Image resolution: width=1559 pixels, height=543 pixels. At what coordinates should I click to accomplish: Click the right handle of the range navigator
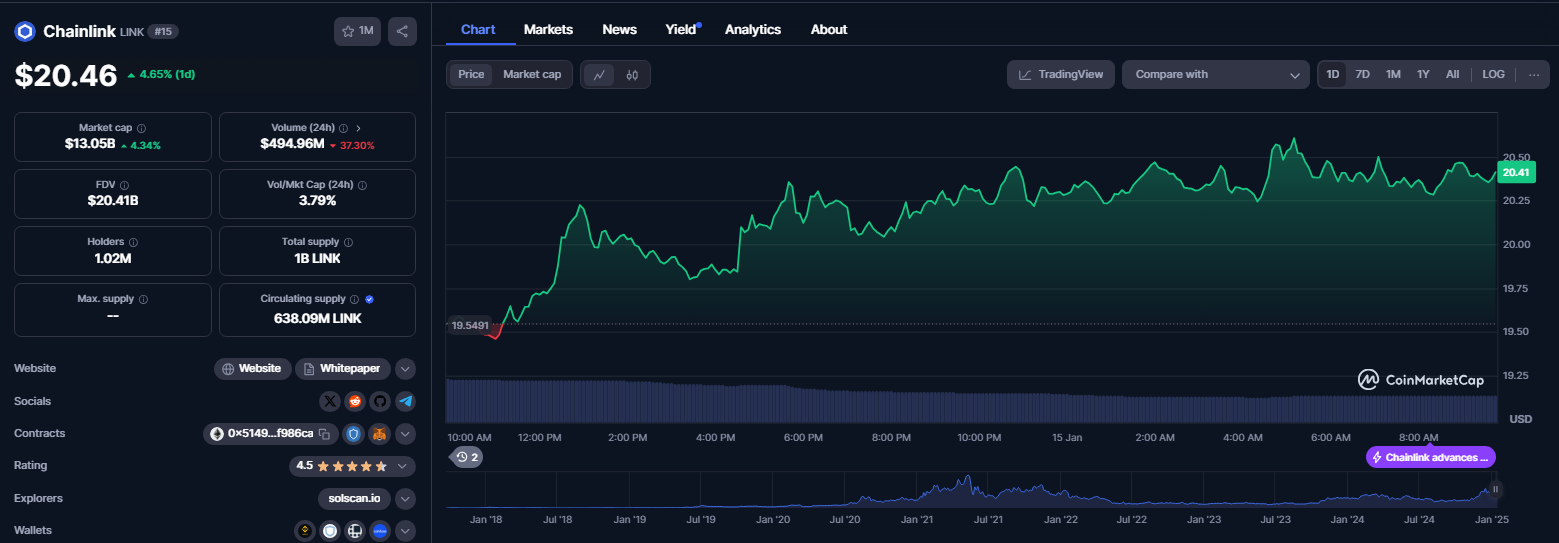coord(1496,489)
